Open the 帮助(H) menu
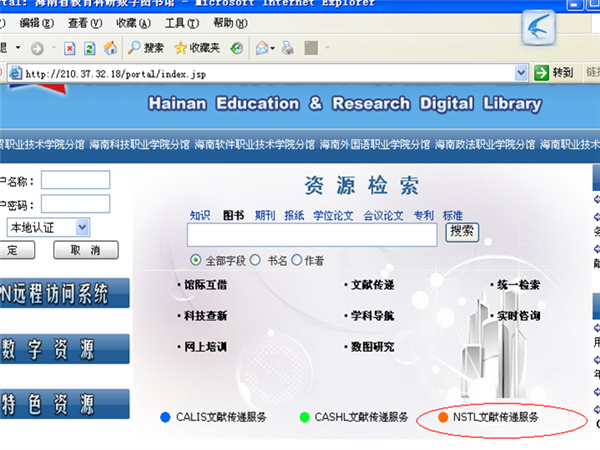600x450 pixels. click(x=231, y=23)
